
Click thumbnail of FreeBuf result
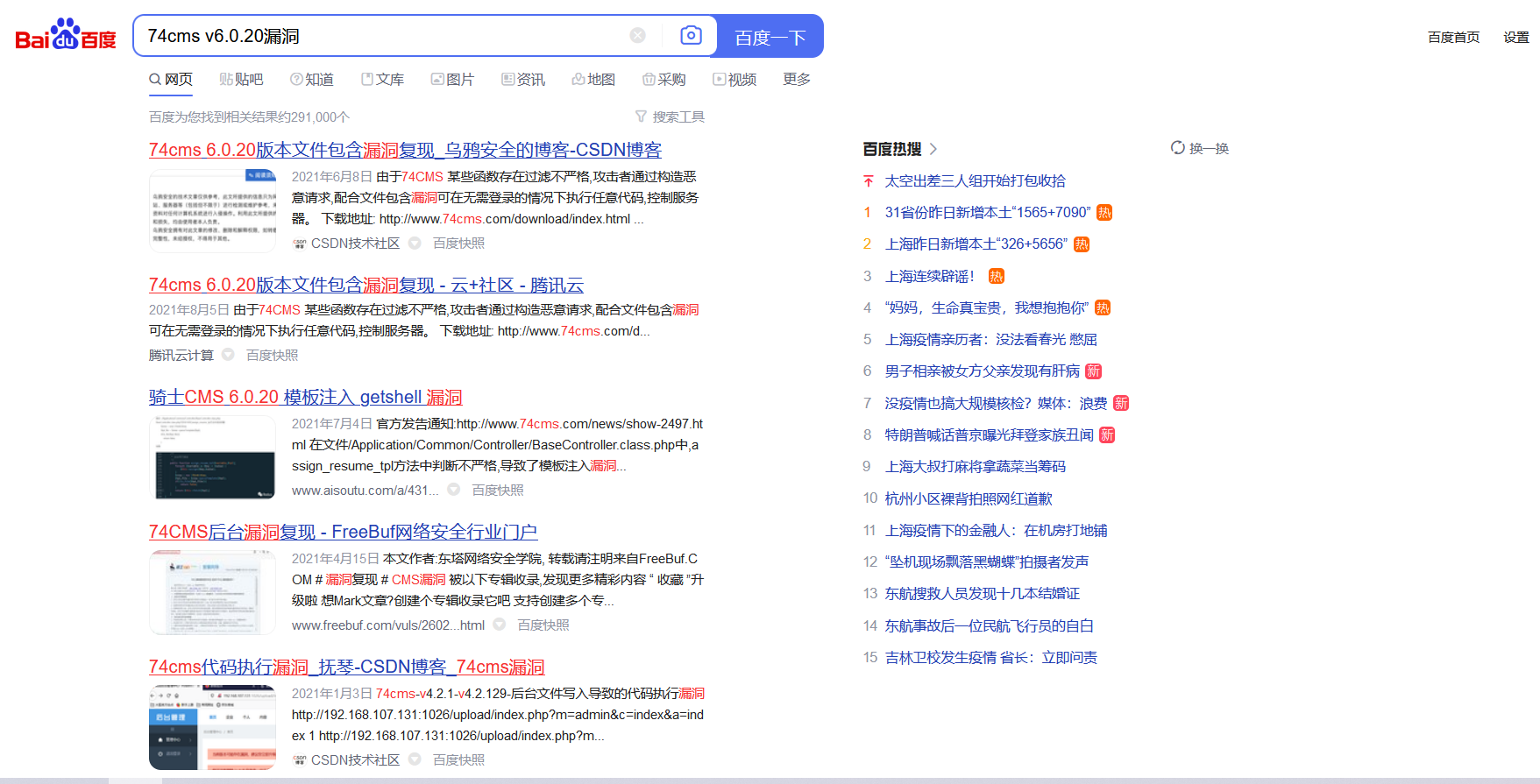tap(213, 592)
